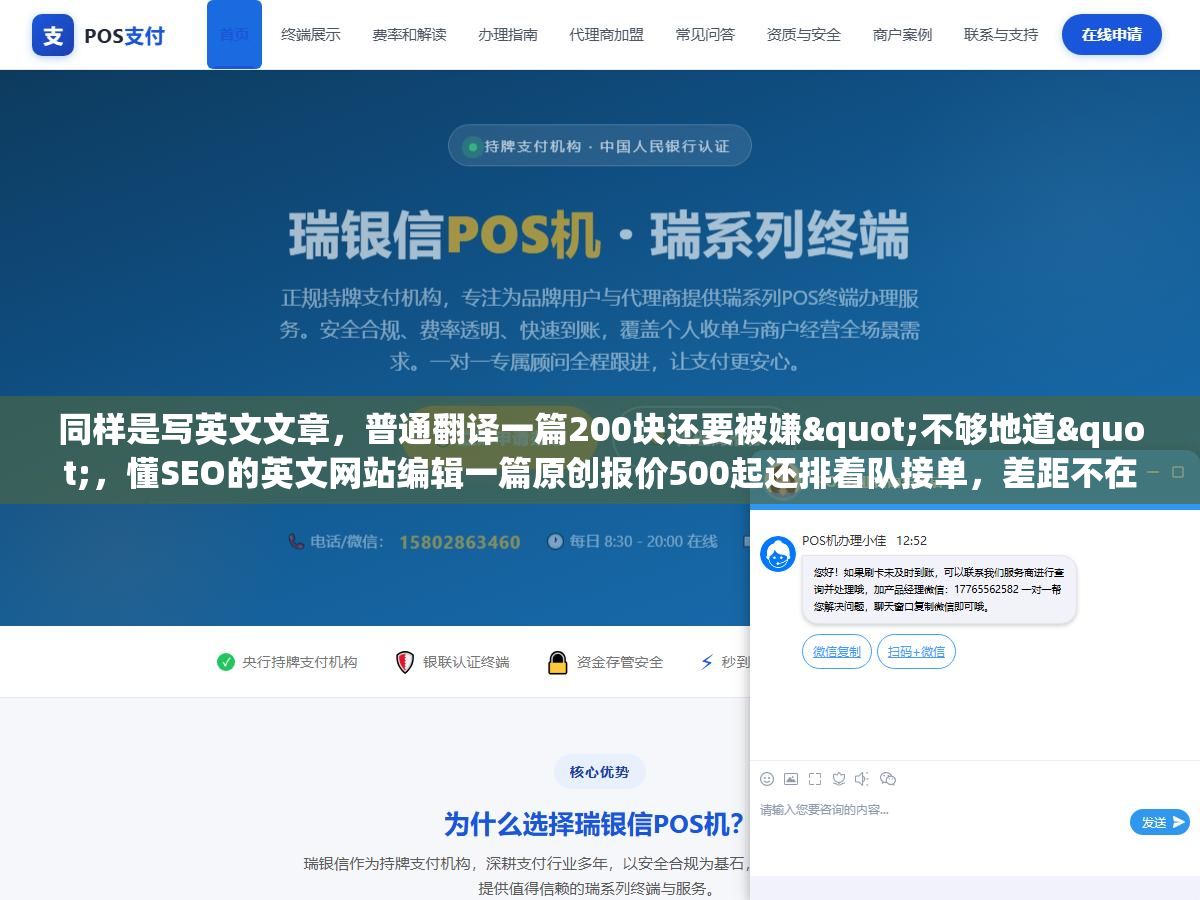
Task: Minimize the chat widget window
Action: [1152, 471]
